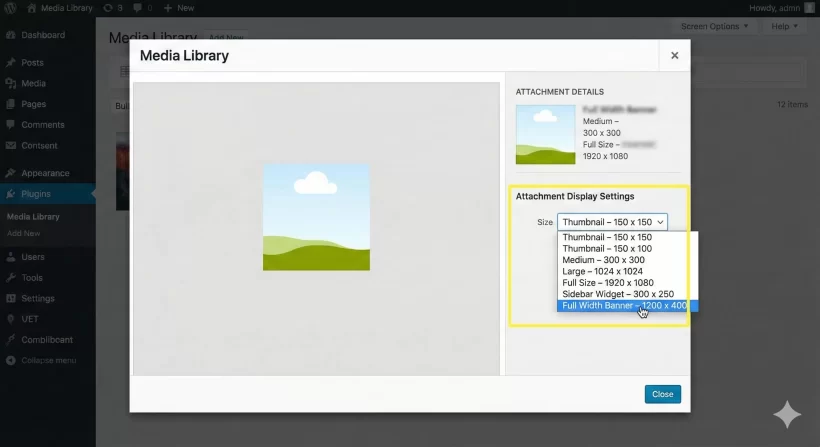The width and height of the screenshot is (820, 447).
Task: Click the Collapse menu arrow icon
Action: [10, 360]
